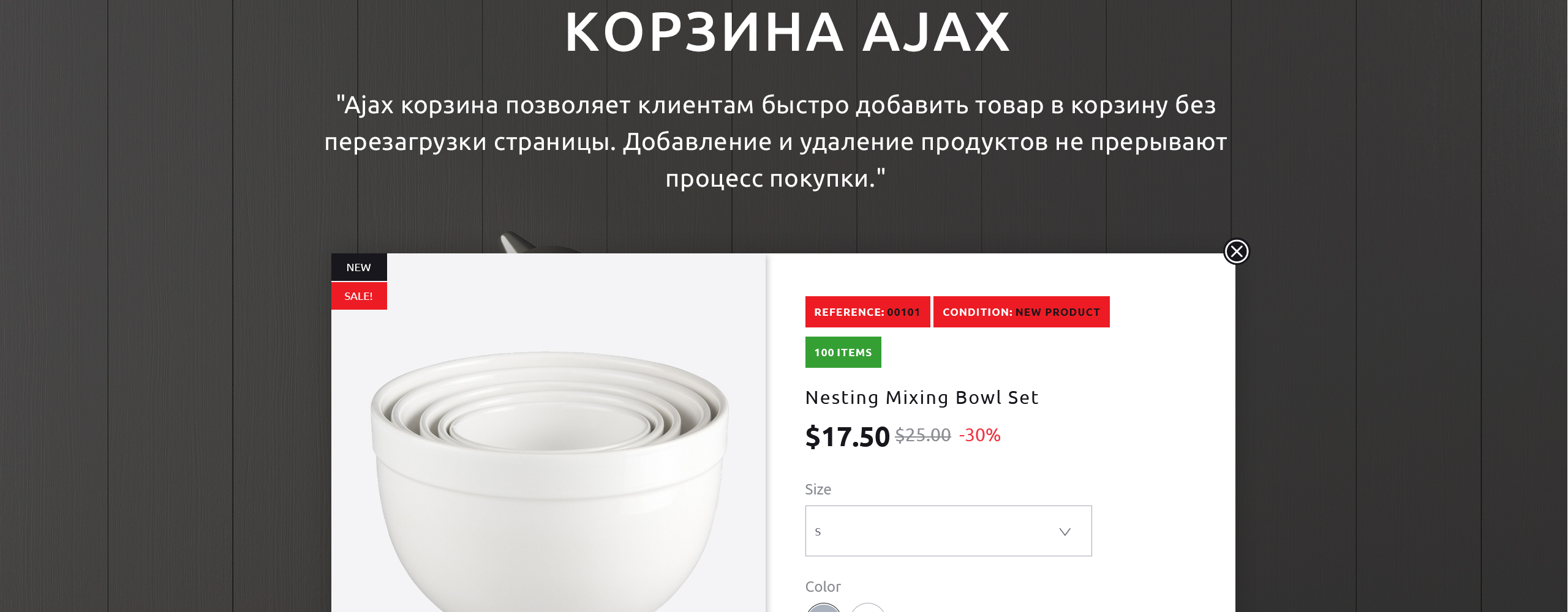
Task: Click the chevron arrow in Size box
Action: [x=1065, y=532]
